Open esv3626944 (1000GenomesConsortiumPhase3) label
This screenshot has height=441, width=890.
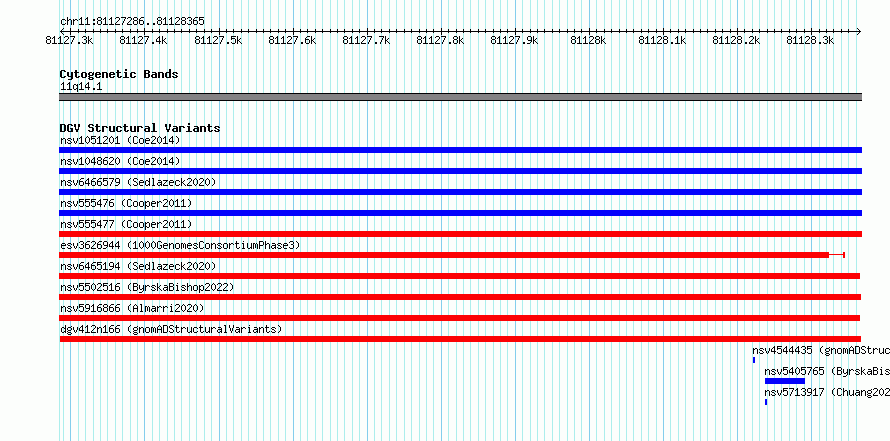pos(180,245)
